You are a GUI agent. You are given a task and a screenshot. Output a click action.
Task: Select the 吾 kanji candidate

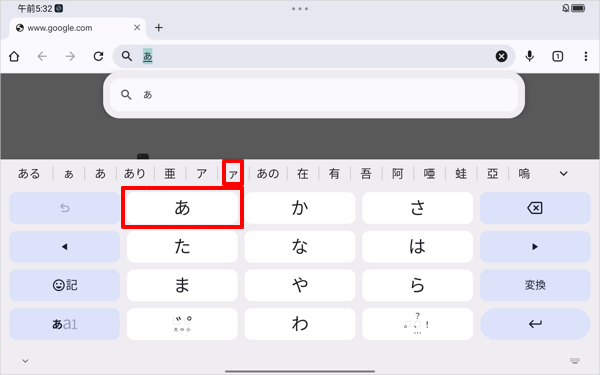coord(366,174)
